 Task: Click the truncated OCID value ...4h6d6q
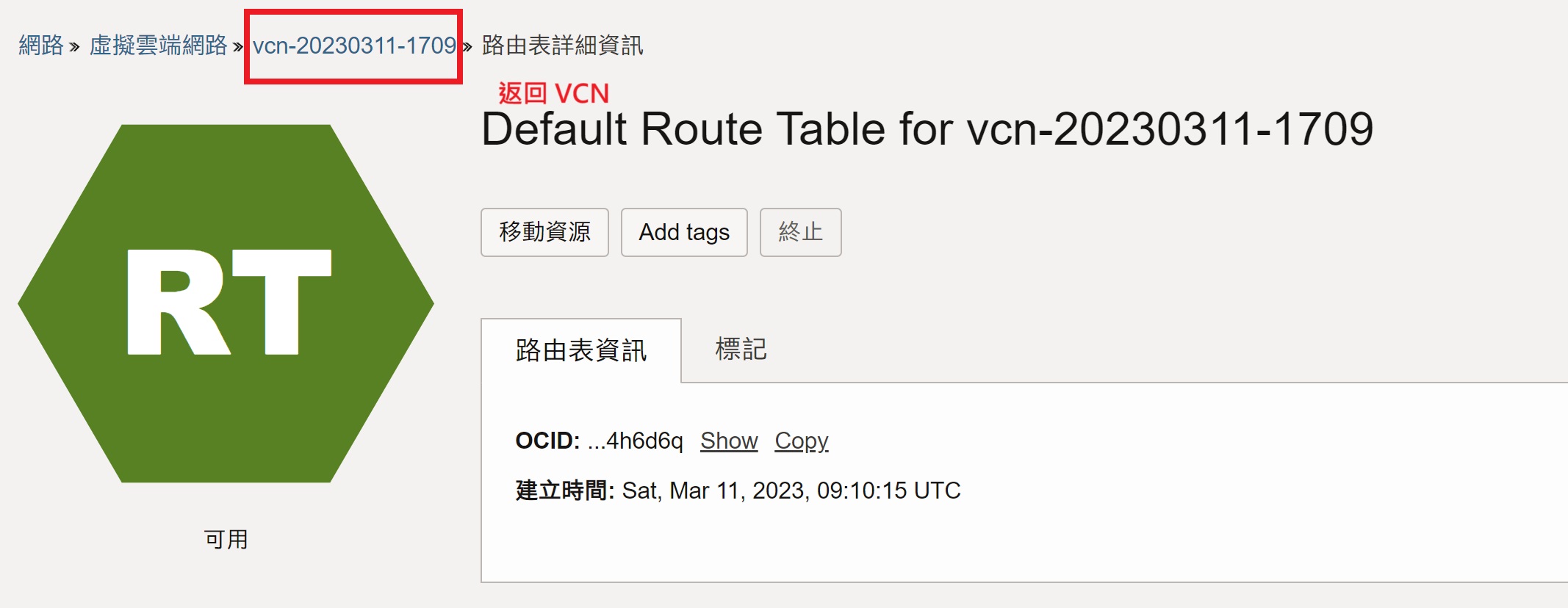(636, 441)
